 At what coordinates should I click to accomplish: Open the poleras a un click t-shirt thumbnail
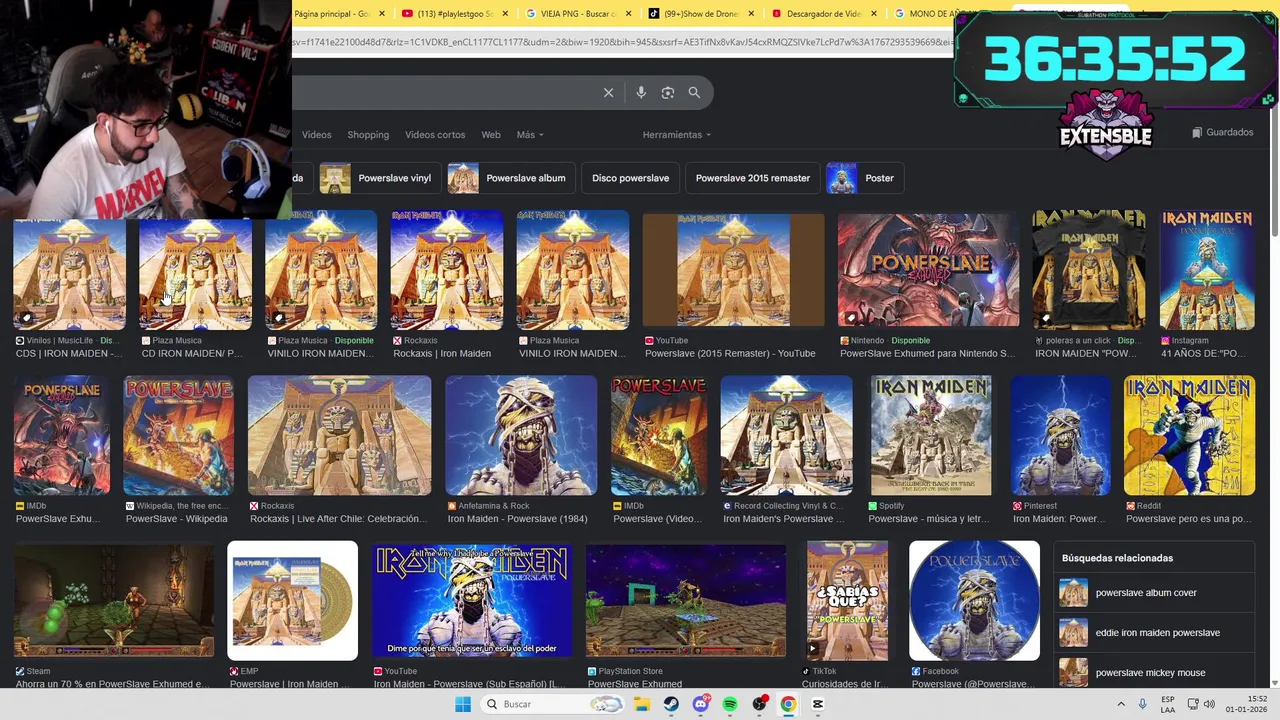coord(1089,270)
